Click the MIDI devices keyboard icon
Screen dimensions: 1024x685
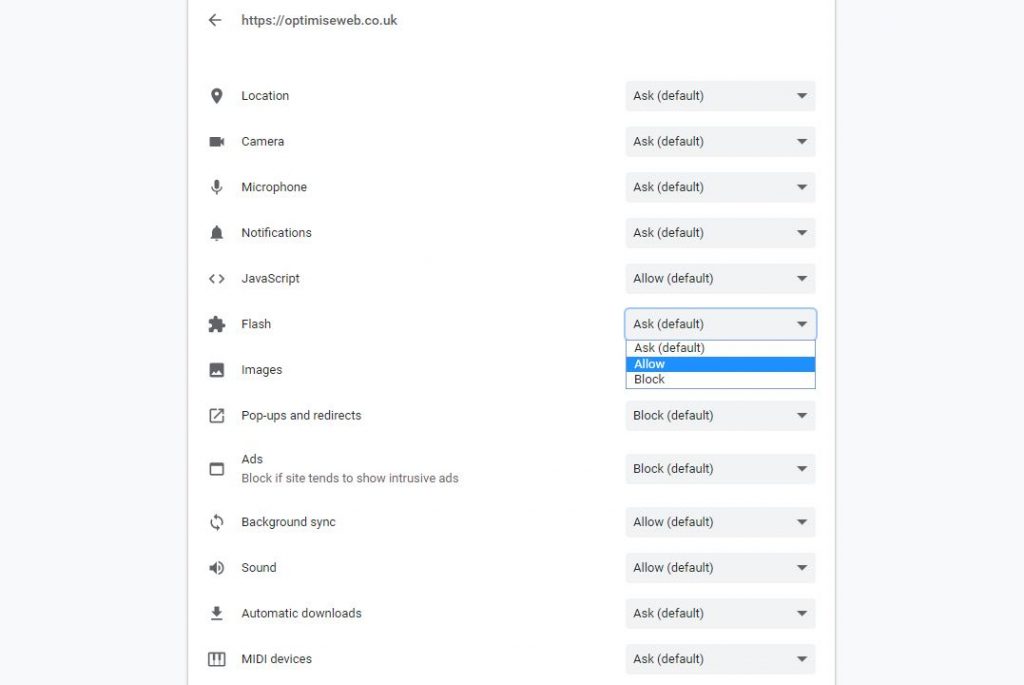coord(217,660)
